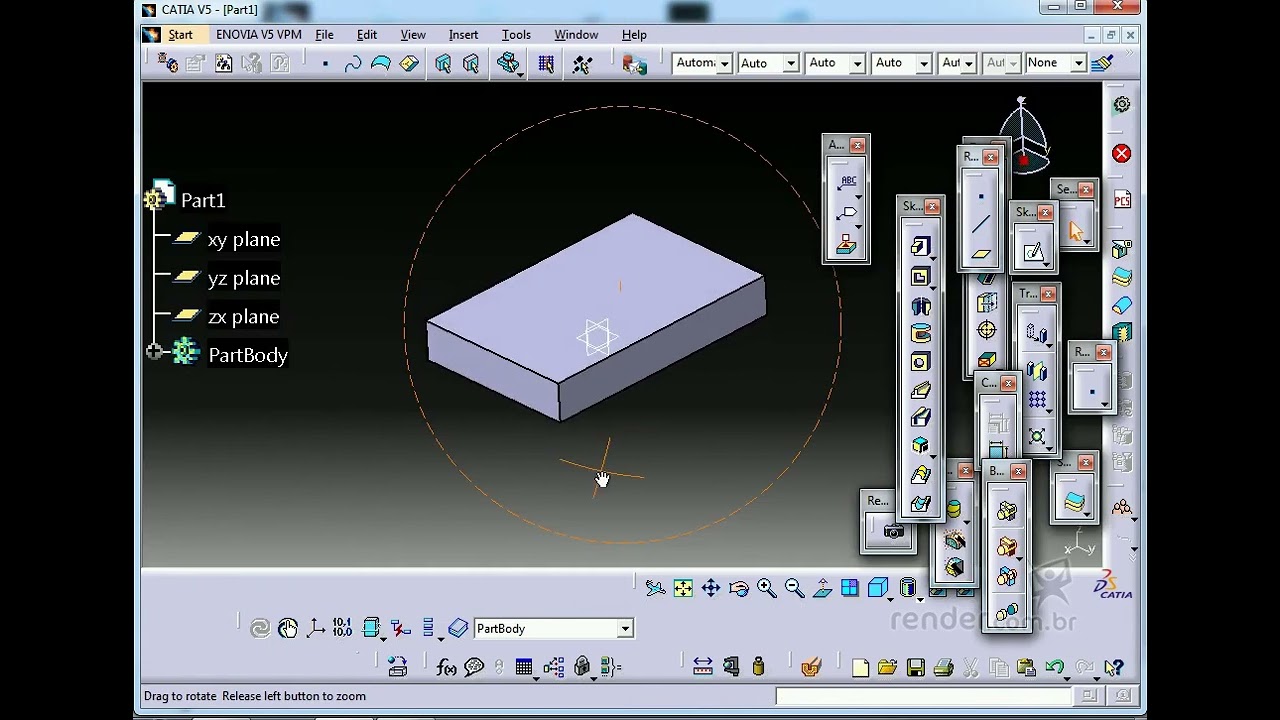Click the Painter brush icon at toolbar end
Screen dimensions: 1280x720
point(1102,63)
